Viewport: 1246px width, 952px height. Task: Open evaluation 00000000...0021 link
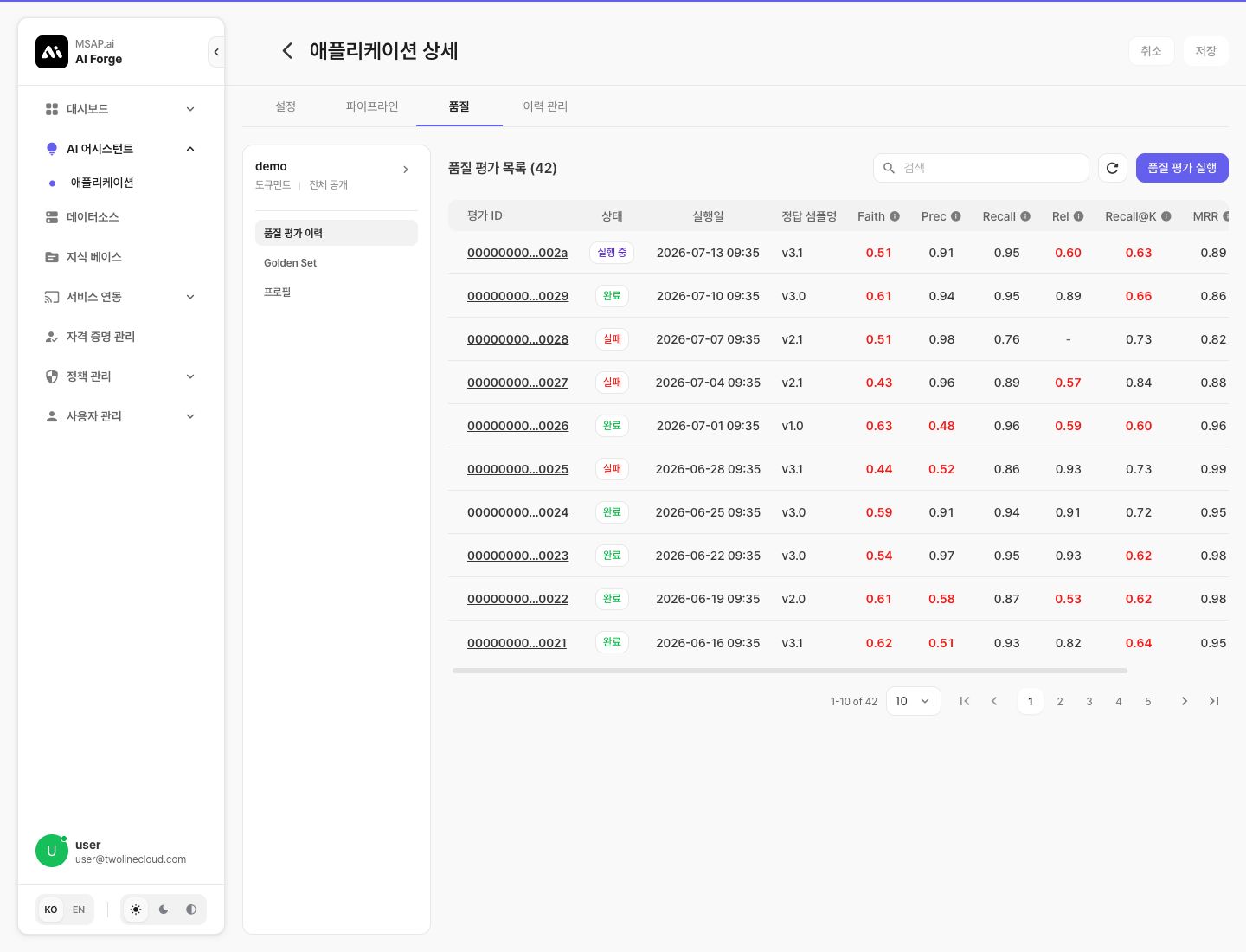coord(517,643)
